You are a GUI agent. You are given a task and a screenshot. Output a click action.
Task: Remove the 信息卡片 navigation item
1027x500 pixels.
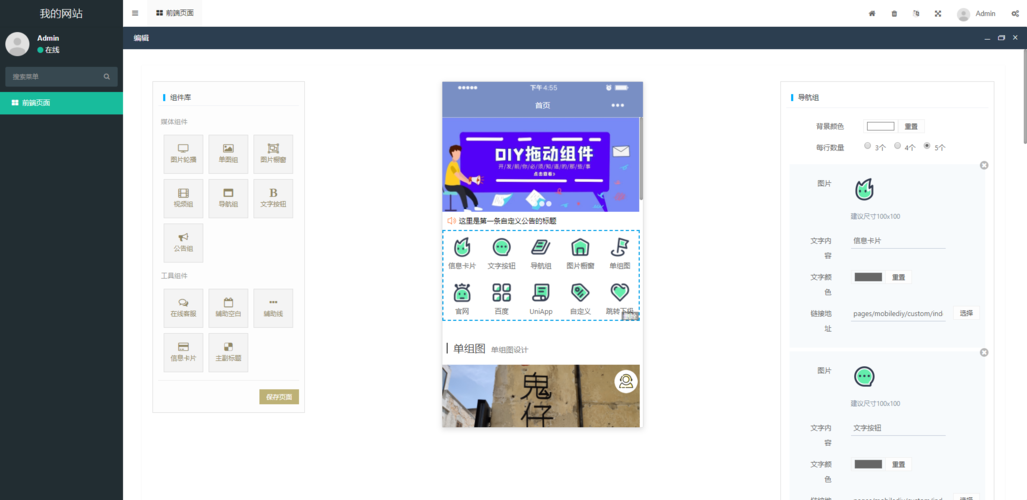coord(984,165)
